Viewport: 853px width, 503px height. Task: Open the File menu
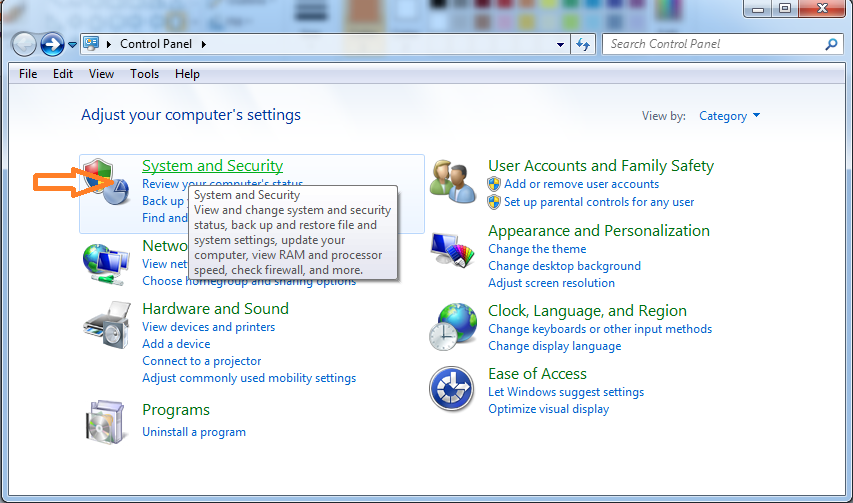[x=28, y=74]
